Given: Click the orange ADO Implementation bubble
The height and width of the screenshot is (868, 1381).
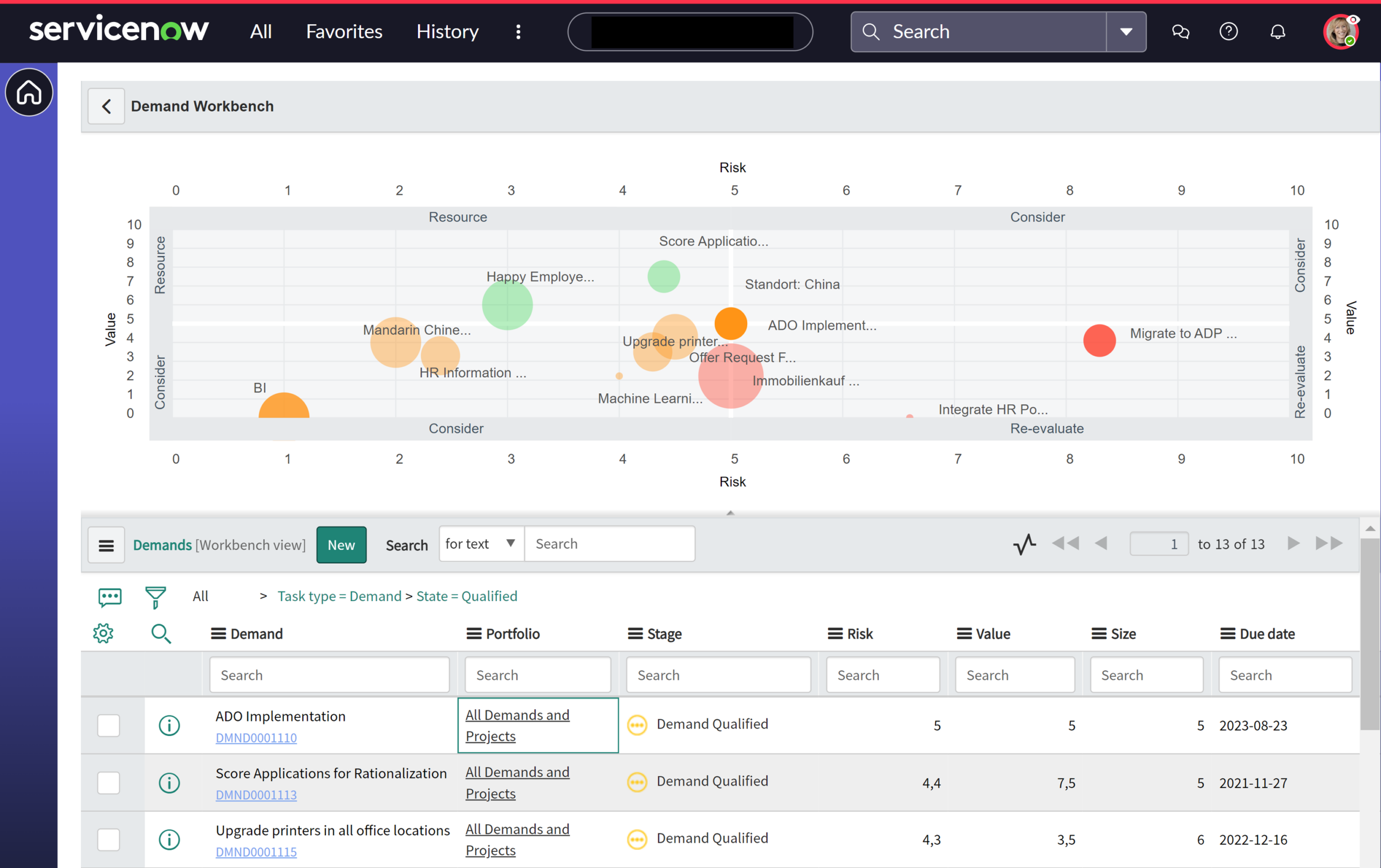Looking at the screenshot, I should pyautogui.click(x=730, y=324).
